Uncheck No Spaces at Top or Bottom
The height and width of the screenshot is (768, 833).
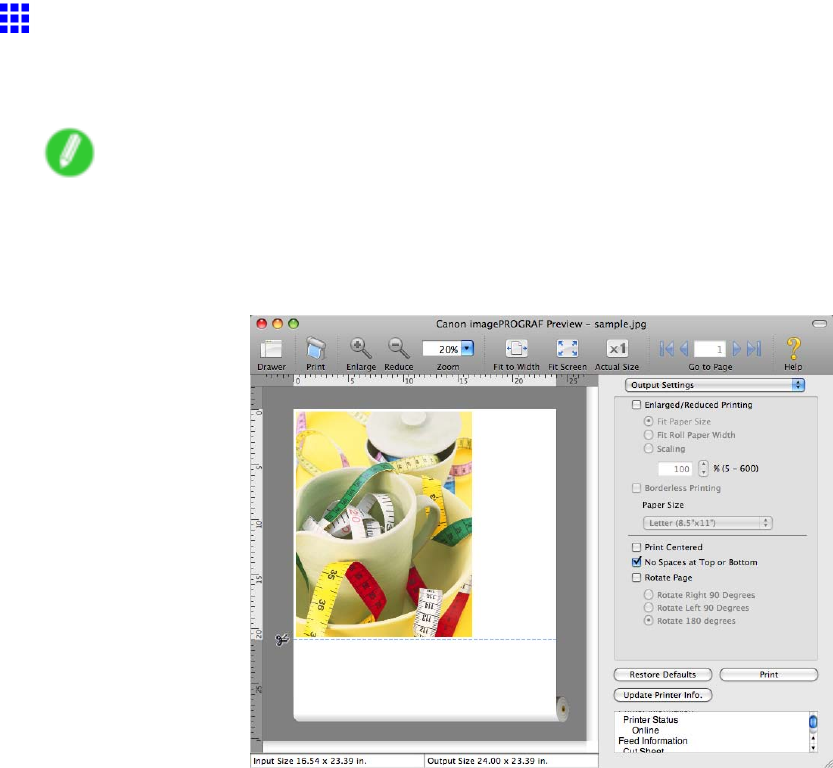[636, 562]
